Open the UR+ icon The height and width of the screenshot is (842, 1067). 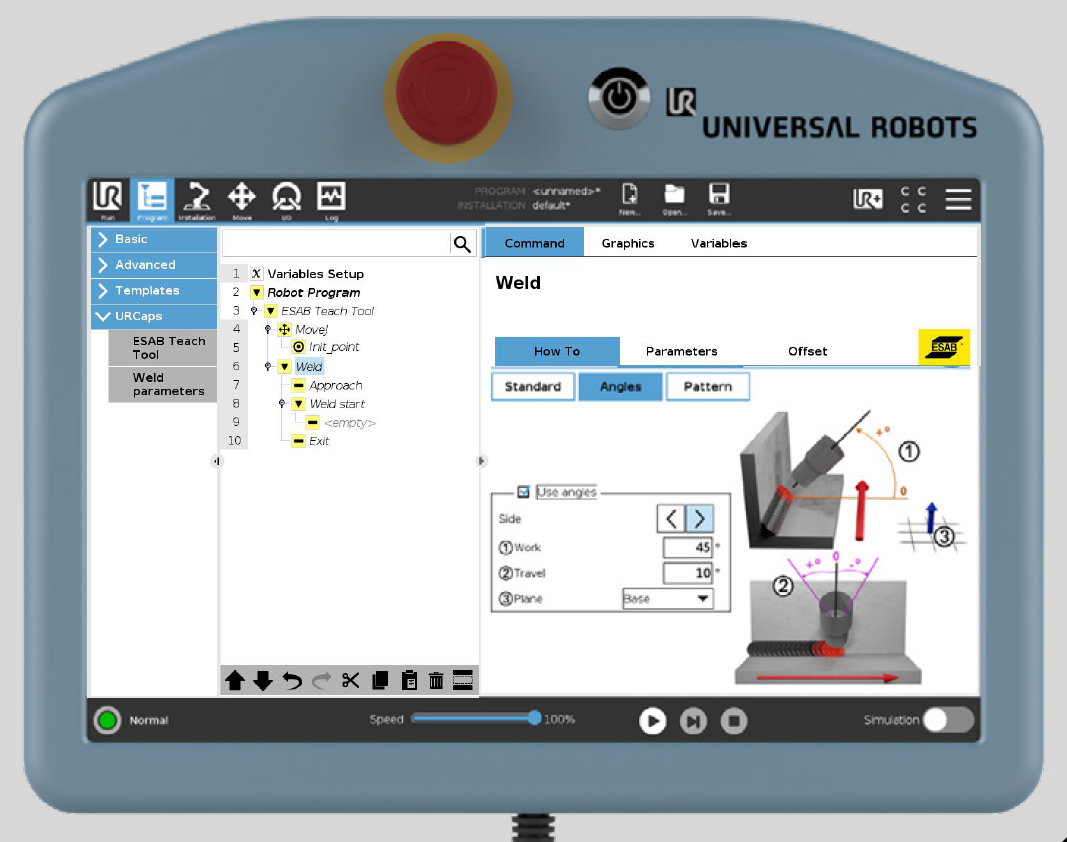(x=868, y=199)
